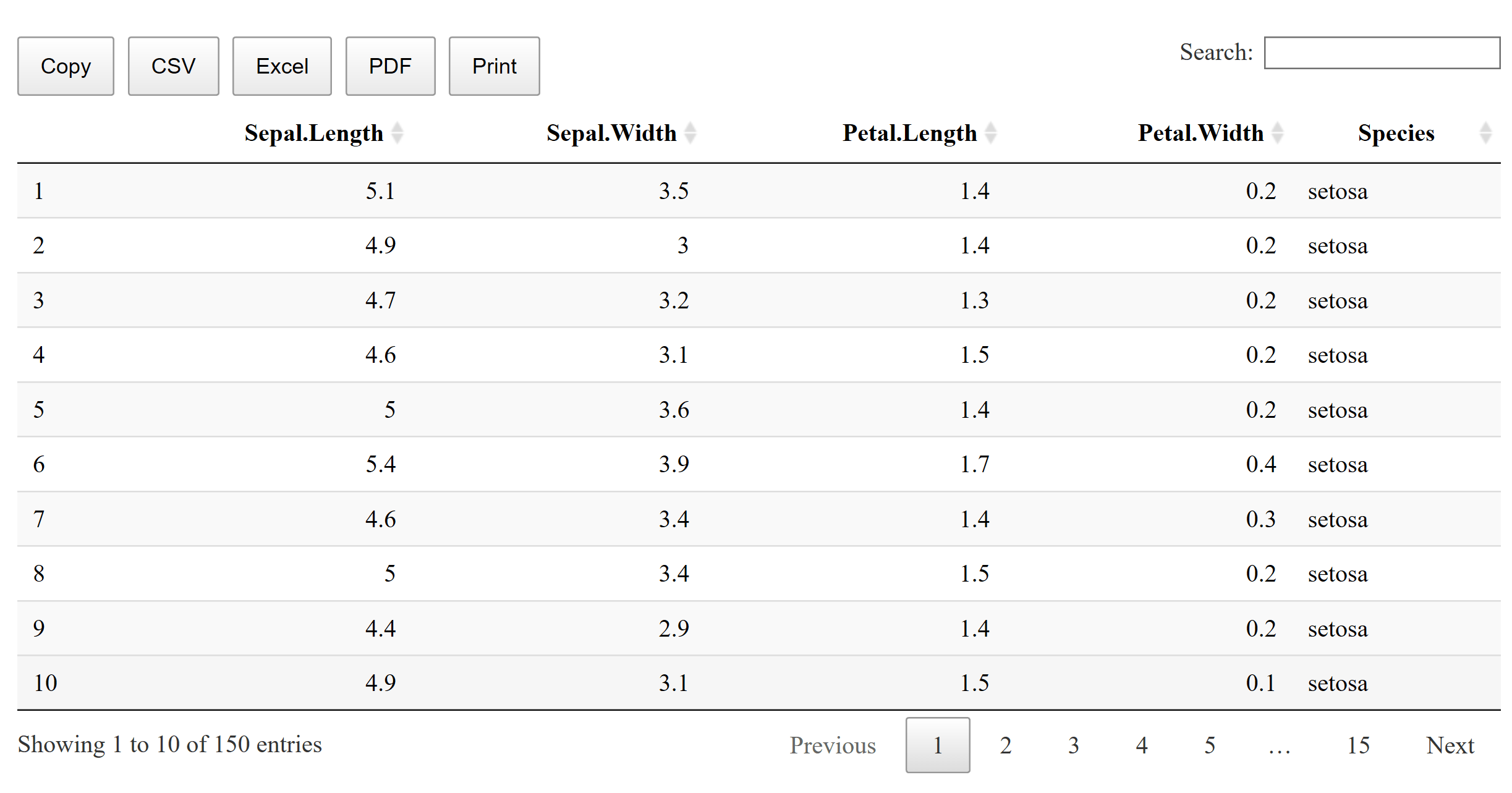Screen dimensions: 1512x793
Task: Click the Species column sort arrow
Action: 1486,132
